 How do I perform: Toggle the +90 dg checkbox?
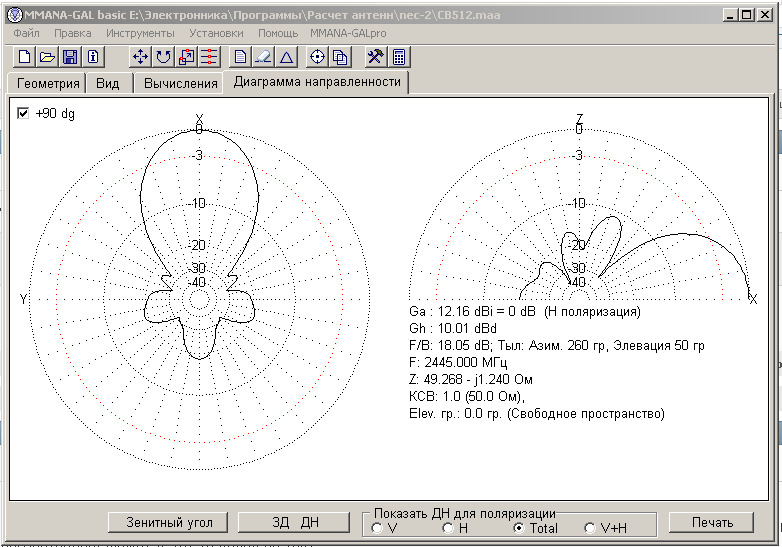pos(24,114)
